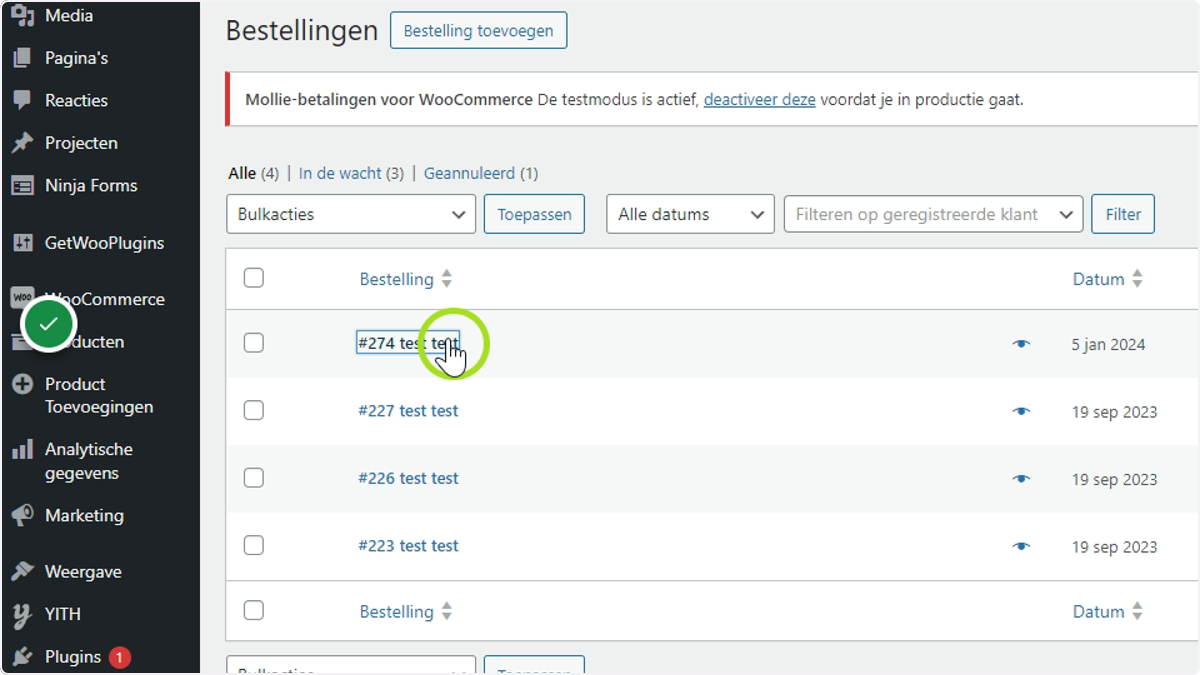1200x675 pixels.
Task: Click the Analytische gegevens bar chart icon
Action: coord(22,450)
